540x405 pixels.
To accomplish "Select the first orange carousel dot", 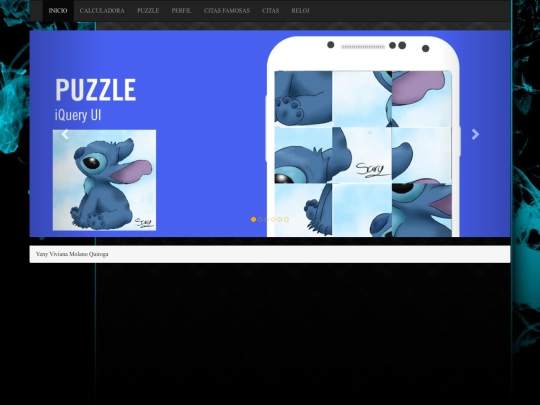I will click(x=253, y=219).
